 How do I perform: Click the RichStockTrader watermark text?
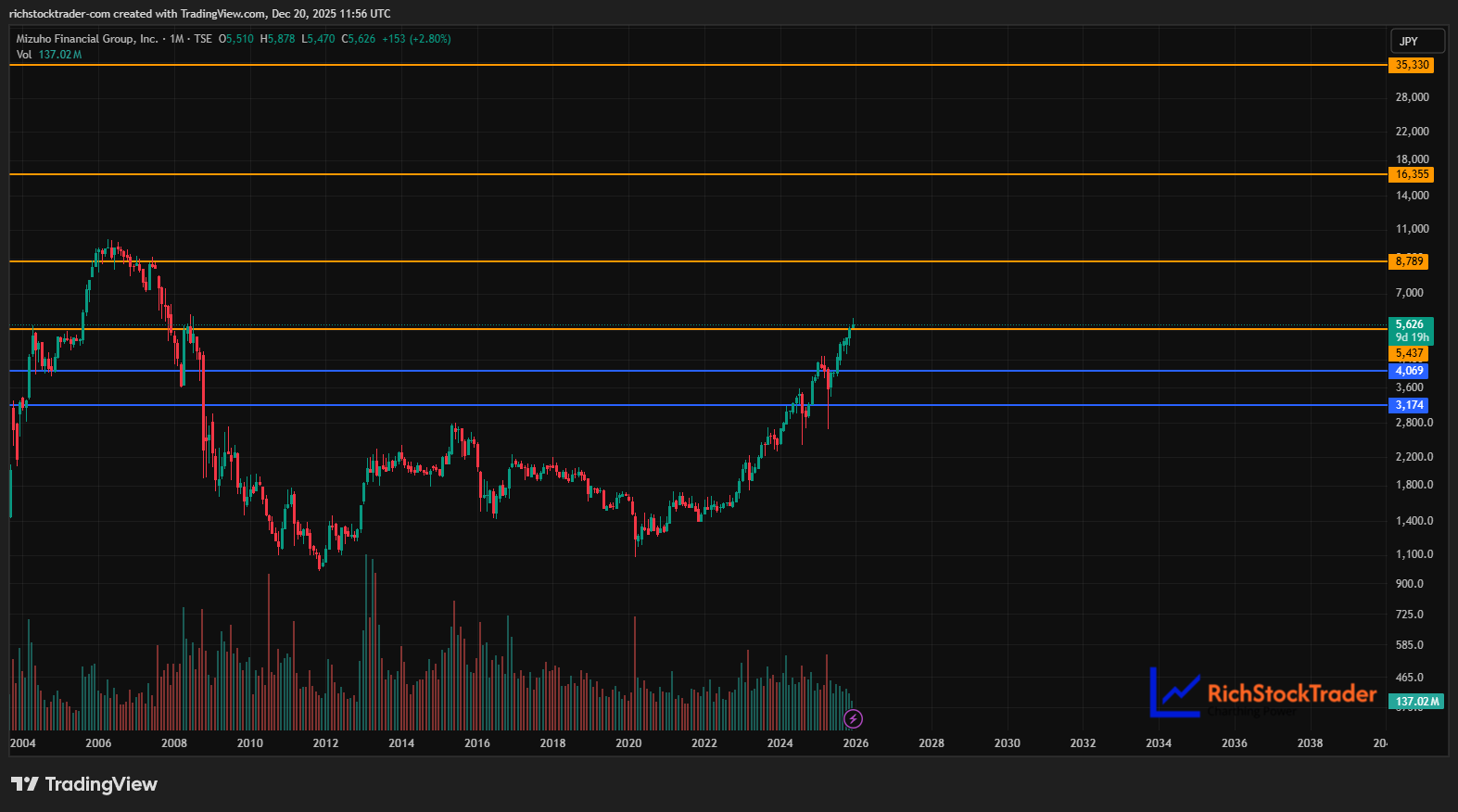pyautogui.click(x=1292, y=693)
